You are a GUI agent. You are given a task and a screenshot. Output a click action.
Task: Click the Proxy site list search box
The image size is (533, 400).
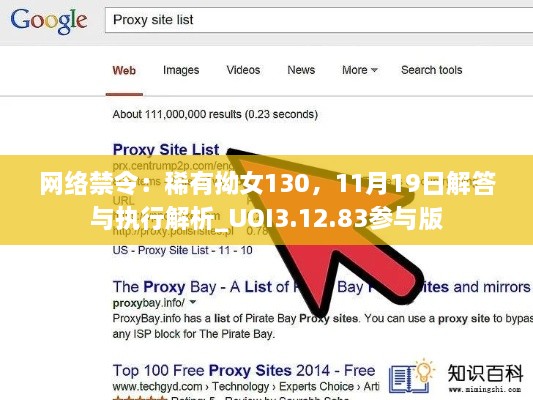[x=319, y=20]
